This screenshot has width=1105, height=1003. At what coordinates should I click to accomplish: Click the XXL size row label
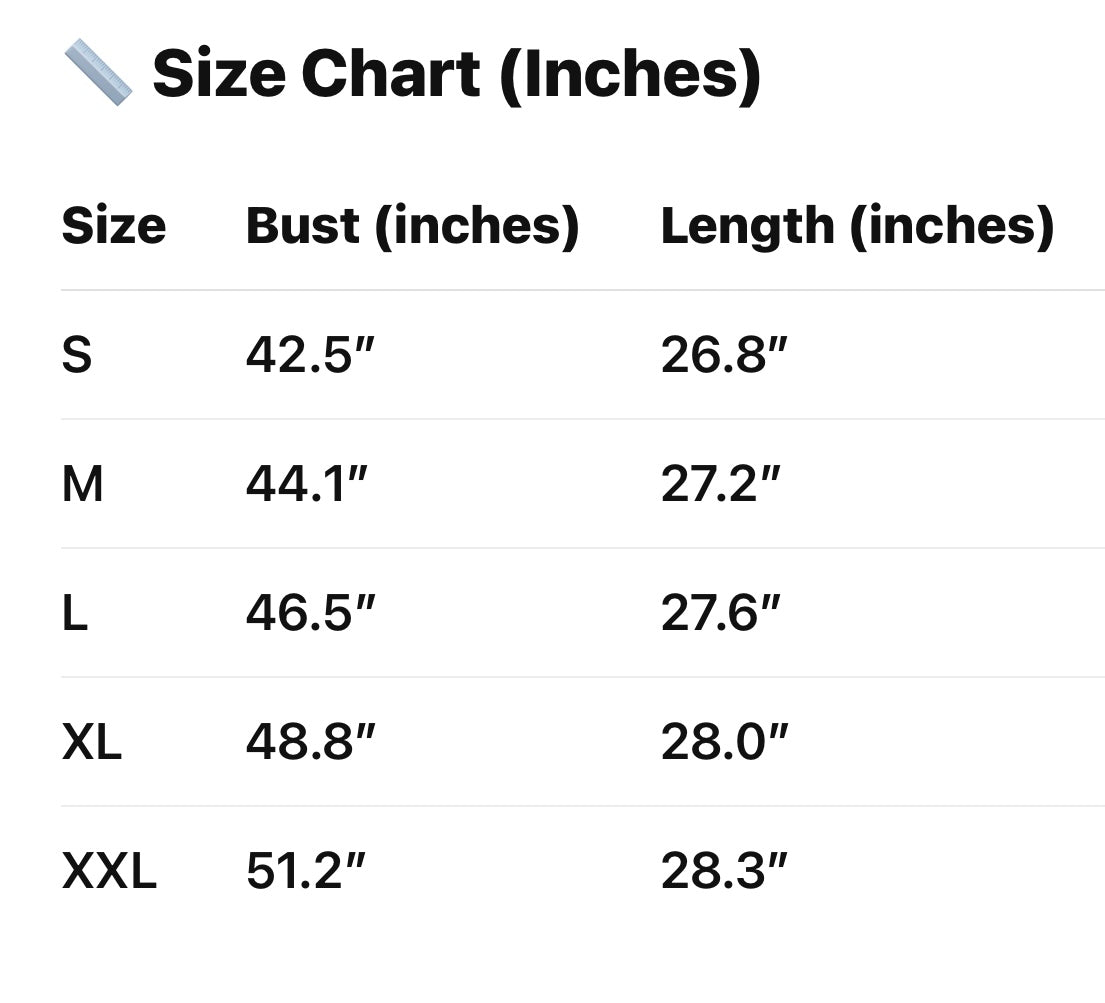pyautogui.click(x=109, y=872)
